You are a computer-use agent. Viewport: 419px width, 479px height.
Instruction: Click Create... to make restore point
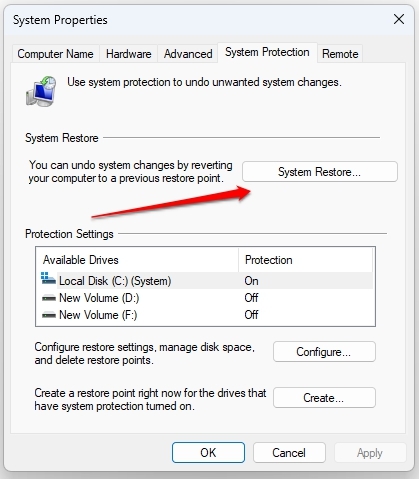(324, 397)
